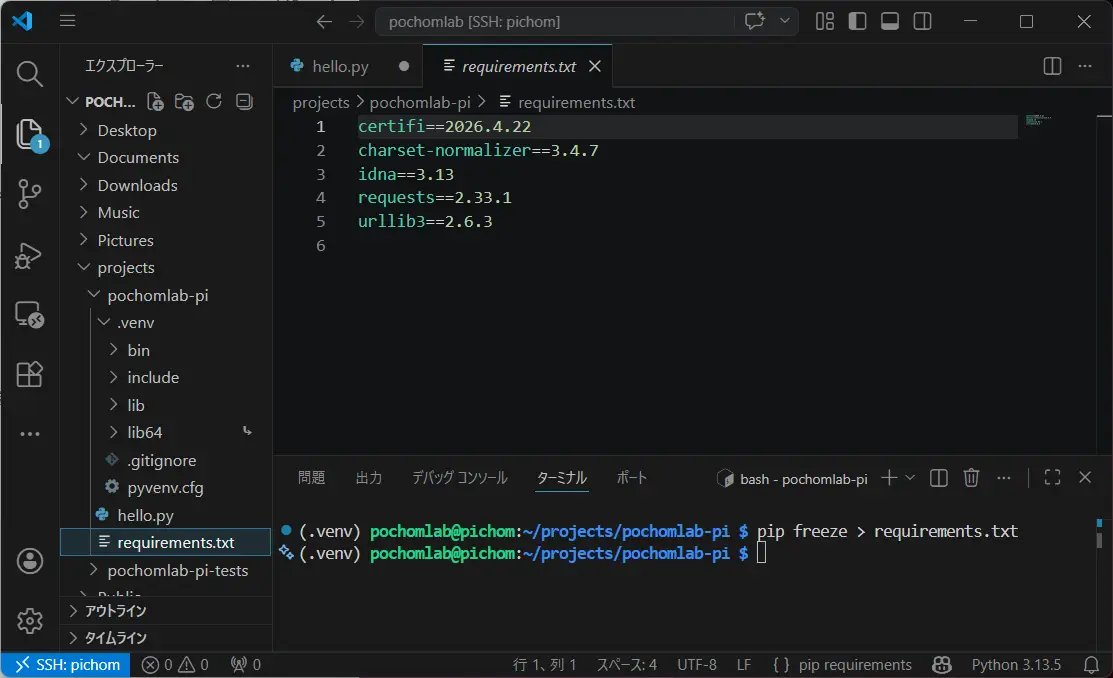Switch to 問題 panel tab

click(x=311, y=478)
